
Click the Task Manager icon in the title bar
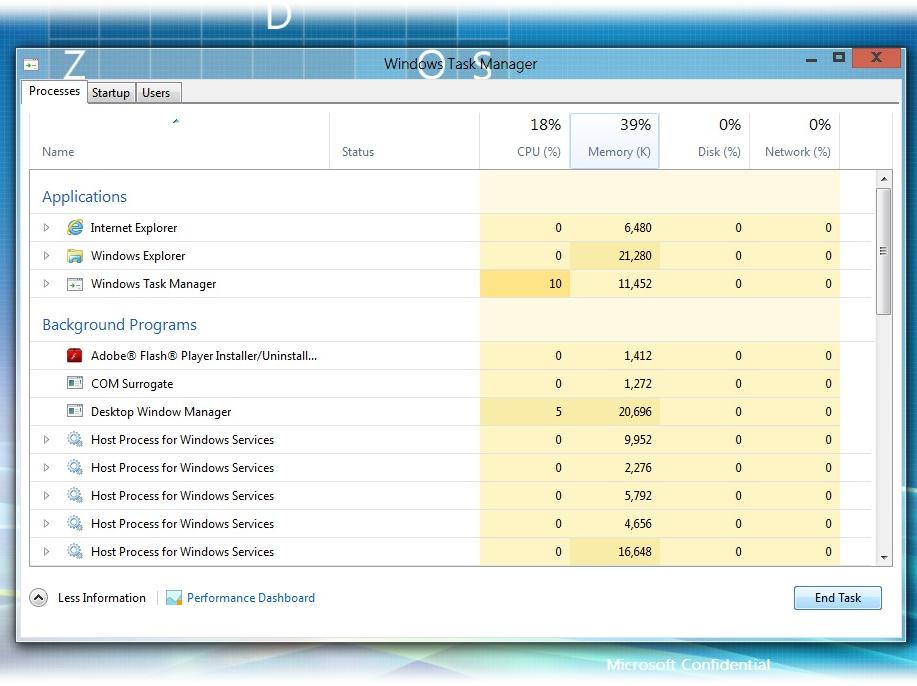coord(31,64)
